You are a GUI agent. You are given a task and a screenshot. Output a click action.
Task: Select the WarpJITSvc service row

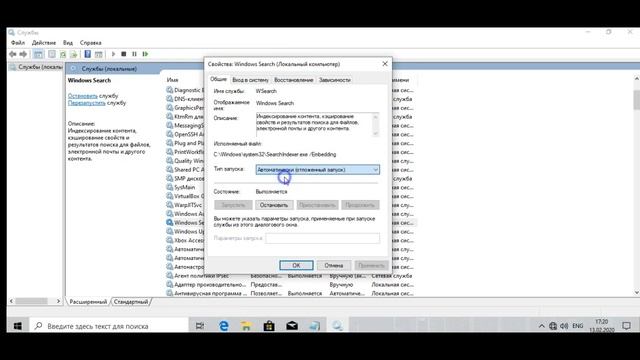coord(185,205)
